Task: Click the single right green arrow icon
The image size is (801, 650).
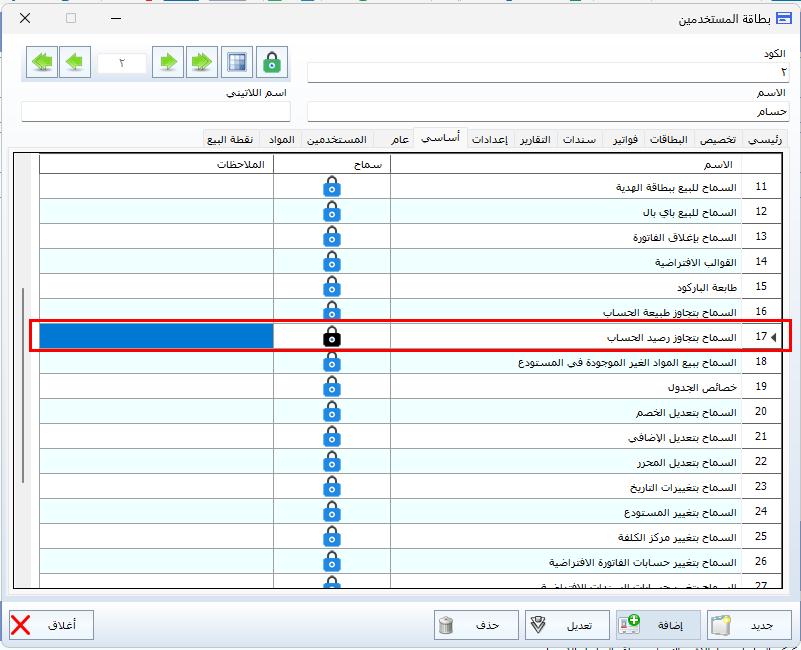Action: tap(169, 62)
